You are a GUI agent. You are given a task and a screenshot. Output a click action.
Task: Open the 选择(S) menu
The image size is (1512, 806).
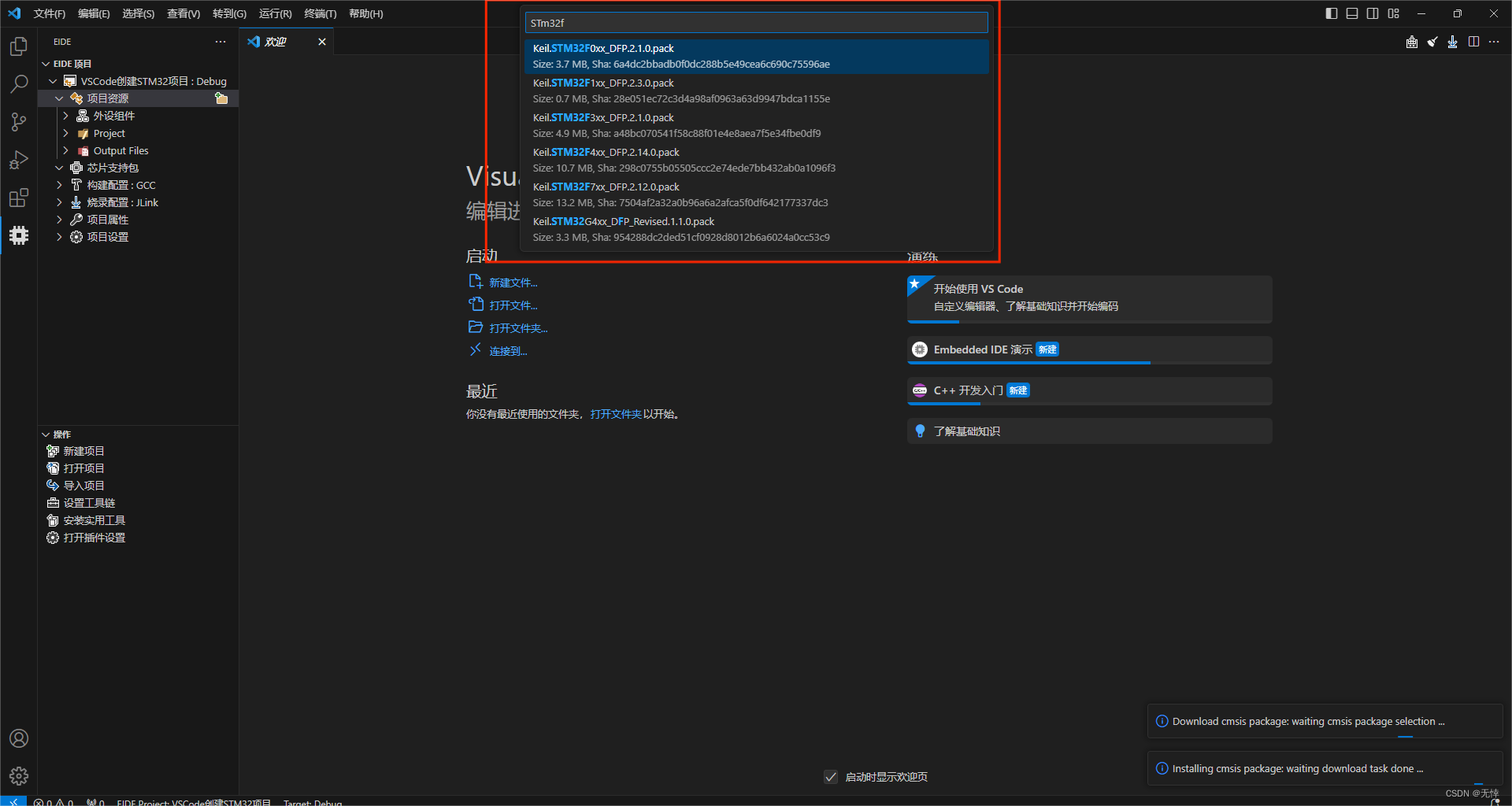139,13
